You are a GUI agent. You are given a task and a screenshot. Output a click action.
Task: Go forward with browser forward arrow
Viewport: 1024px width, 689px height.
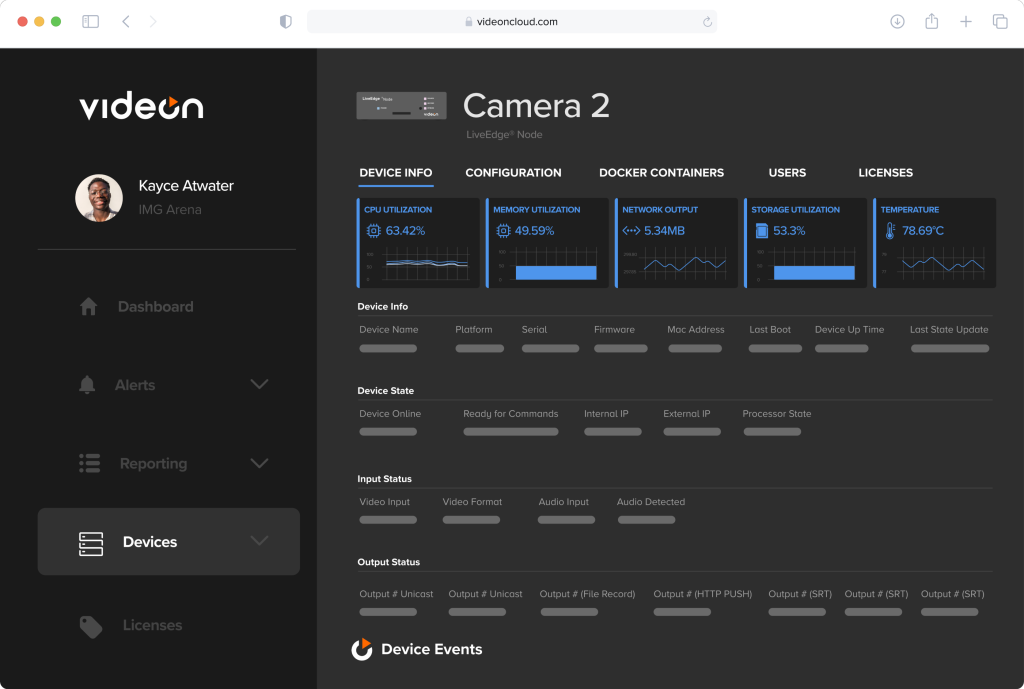[x=153, y=22]
